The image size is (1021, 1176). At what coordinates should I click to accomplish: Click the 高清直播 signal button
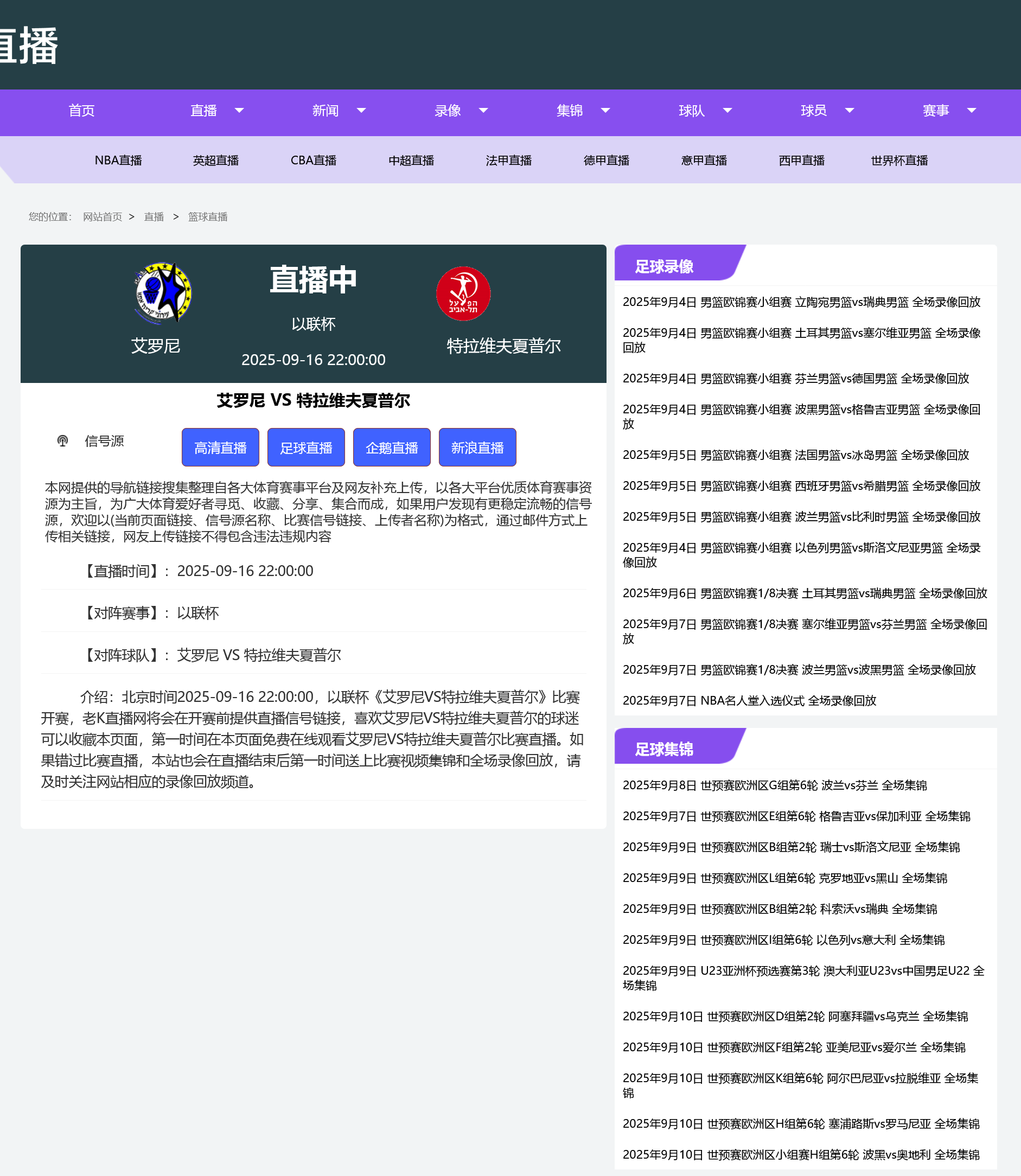pyautogui.click(x=220, y=448)
